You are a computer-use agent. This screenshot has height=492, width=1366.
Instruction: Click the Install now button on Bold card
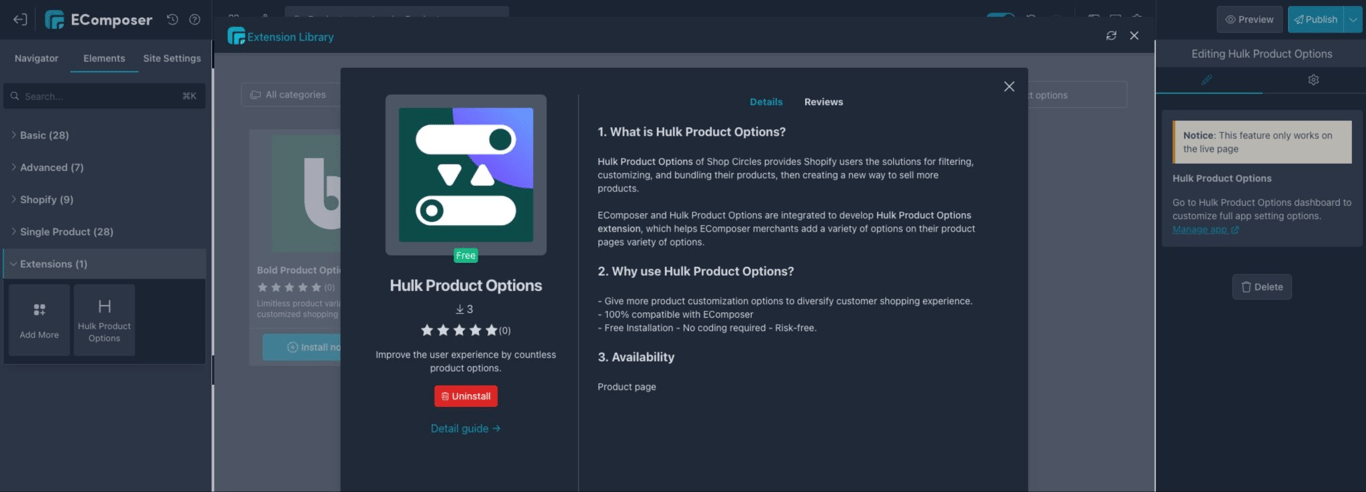[302, 347]
